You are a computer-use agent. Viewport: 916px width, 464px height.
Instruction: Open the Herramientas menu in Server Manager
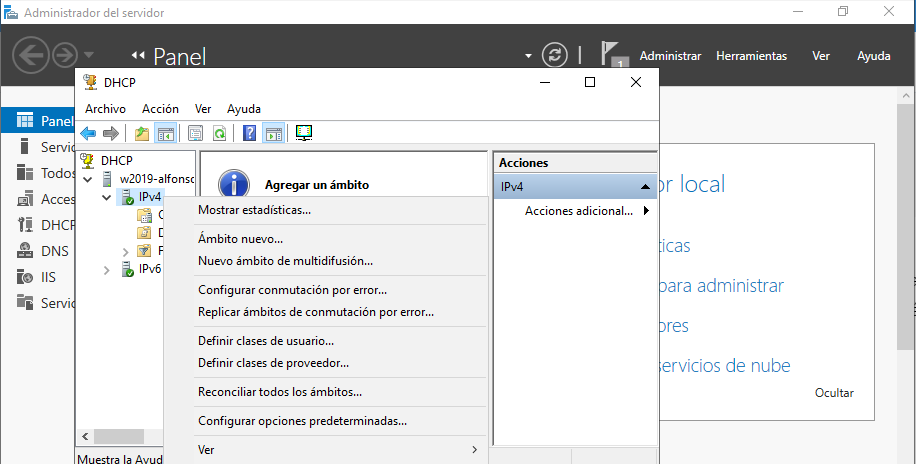[x=751, y=56]
